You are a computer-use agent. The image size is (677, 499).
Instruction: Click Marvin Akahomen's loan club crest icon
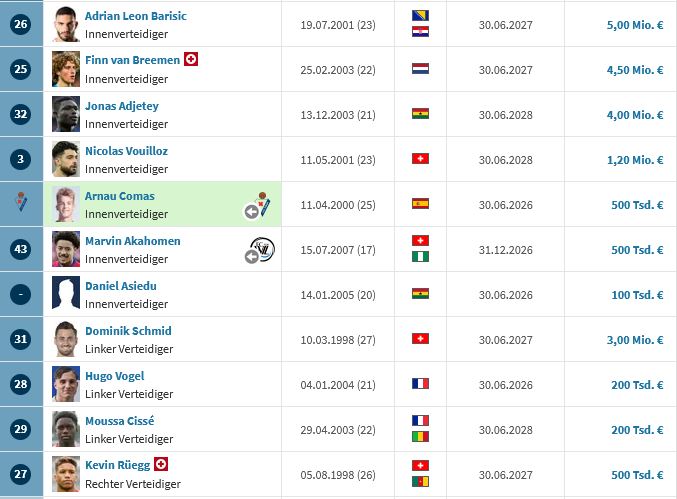pyautogui.click(x=262, y=249)
